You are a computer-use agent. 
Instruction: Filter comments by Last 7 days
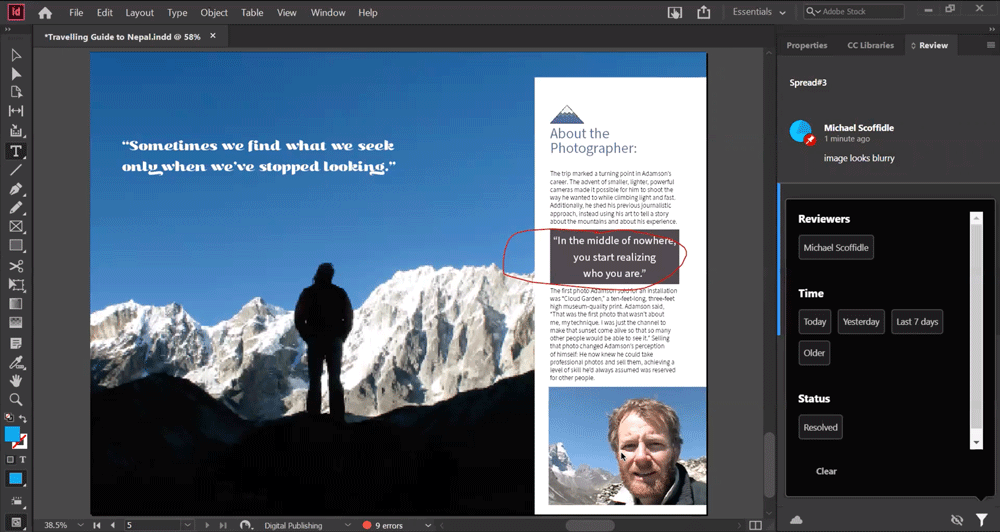(917, 322)
